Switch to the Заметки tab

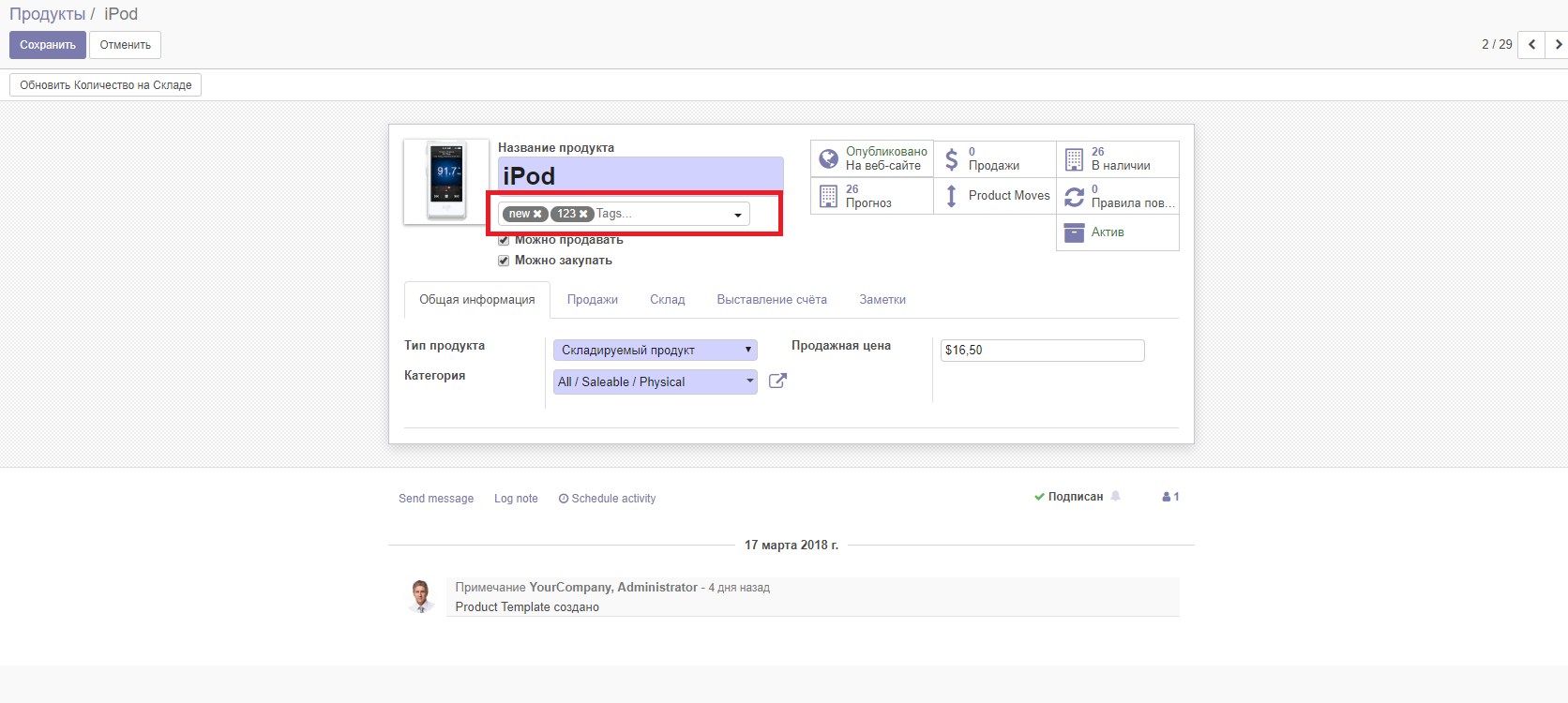tap(882, 300)
